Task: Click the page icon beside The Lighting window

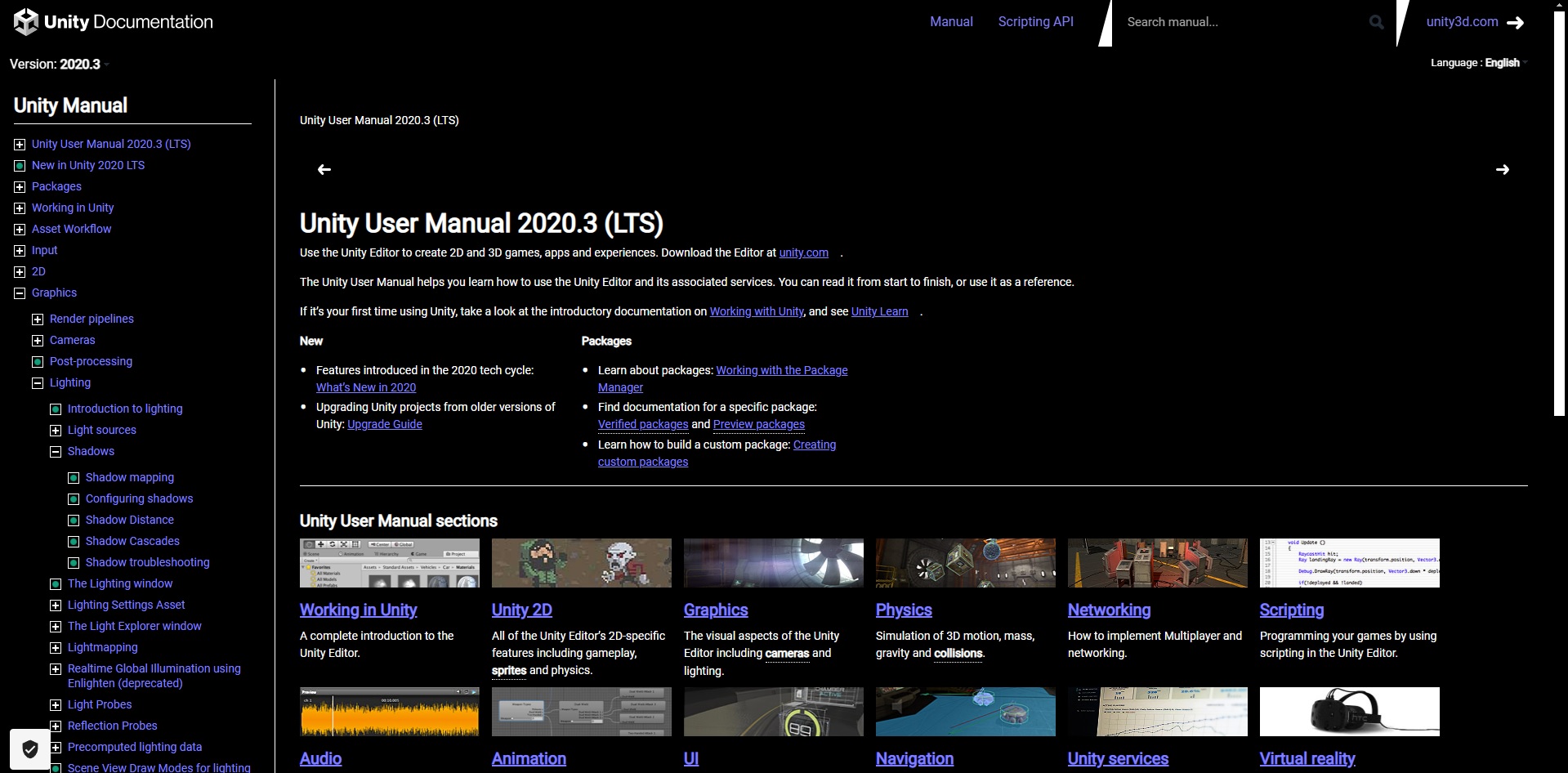Action: coord(56,584)
